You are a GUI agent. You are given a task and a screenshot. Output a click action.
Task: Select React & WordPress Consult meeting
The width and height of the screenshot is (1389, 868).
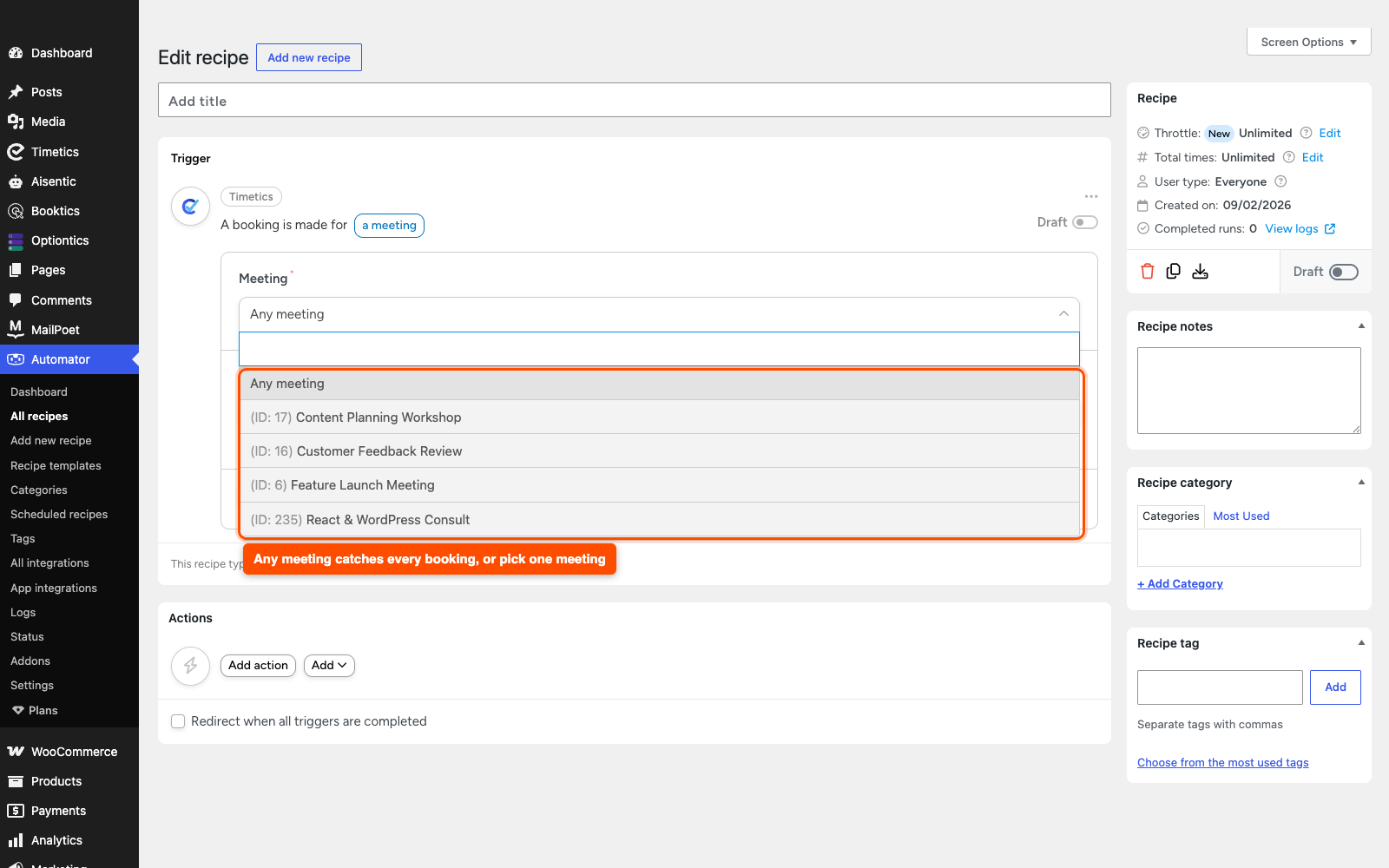(x=659, y=520)
